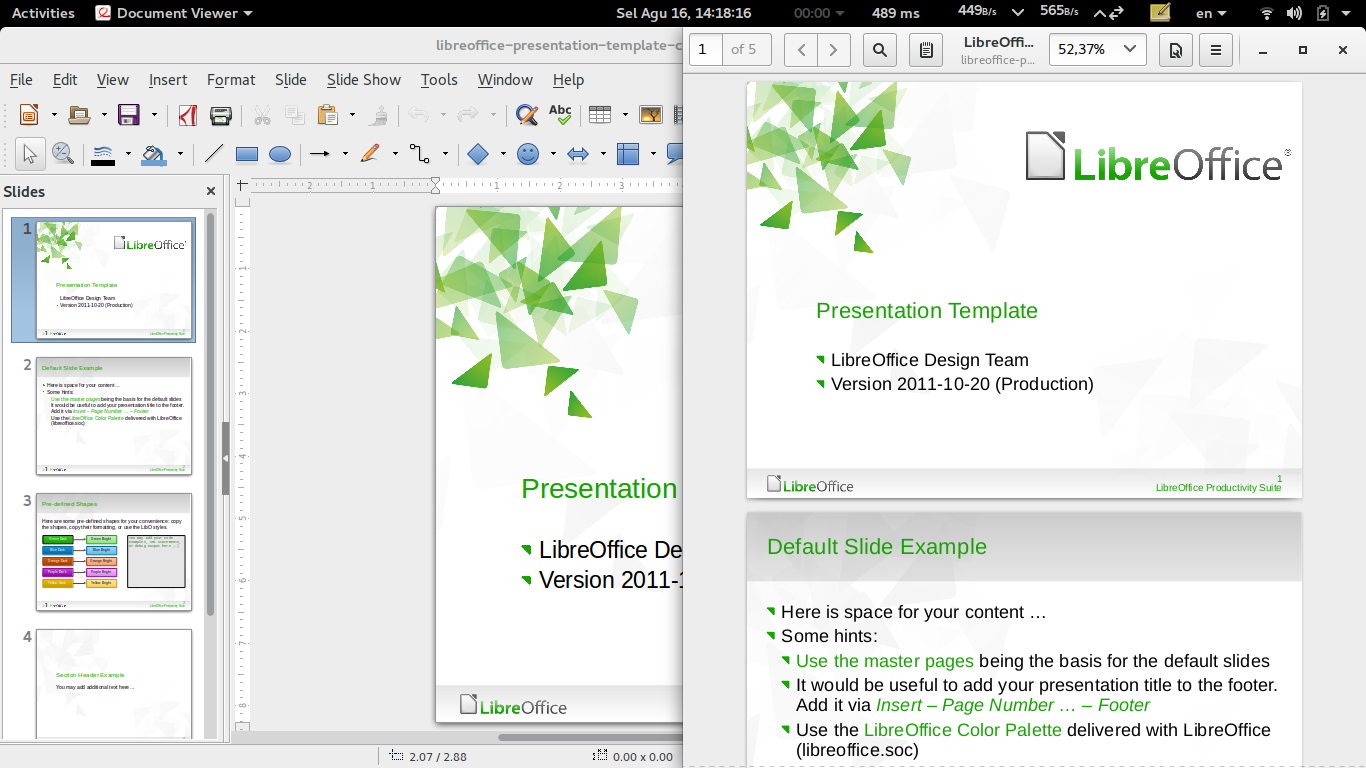Select the Flowchart shapes tool
Screen dimensions: 1366x768
click(x=628, y=154)
